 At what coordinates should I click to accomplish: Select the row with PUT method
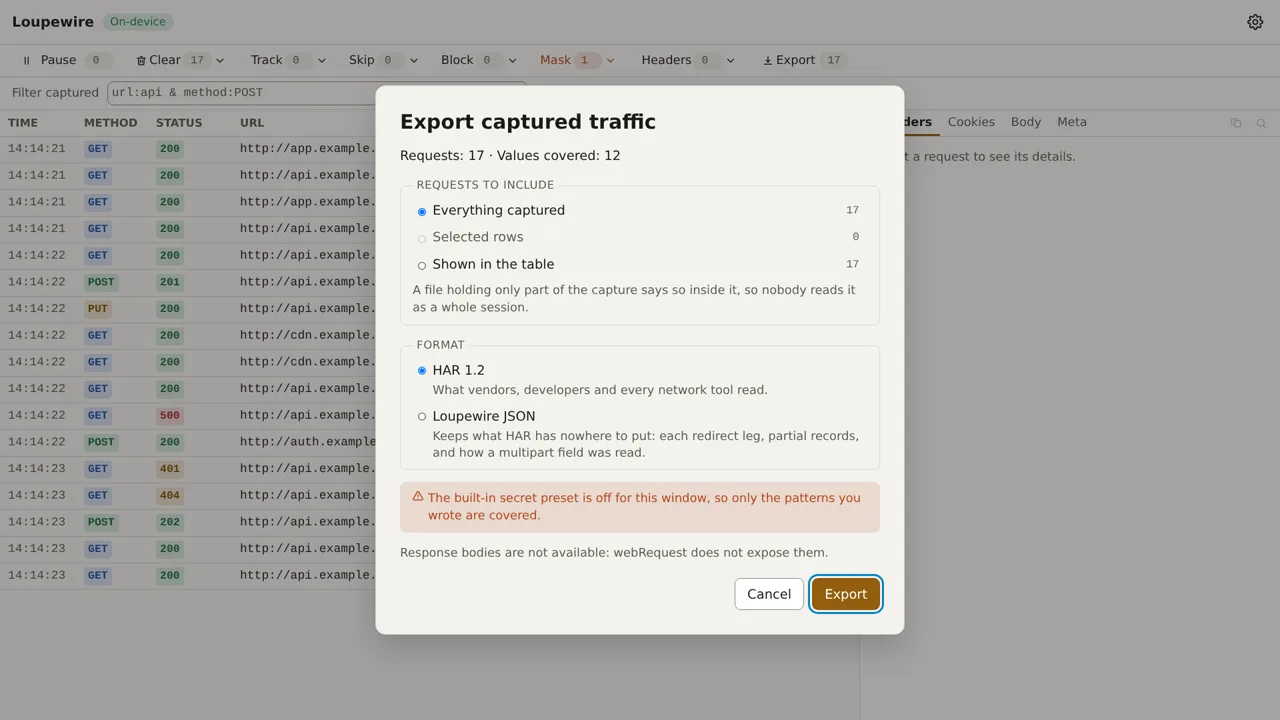[188, 309]
